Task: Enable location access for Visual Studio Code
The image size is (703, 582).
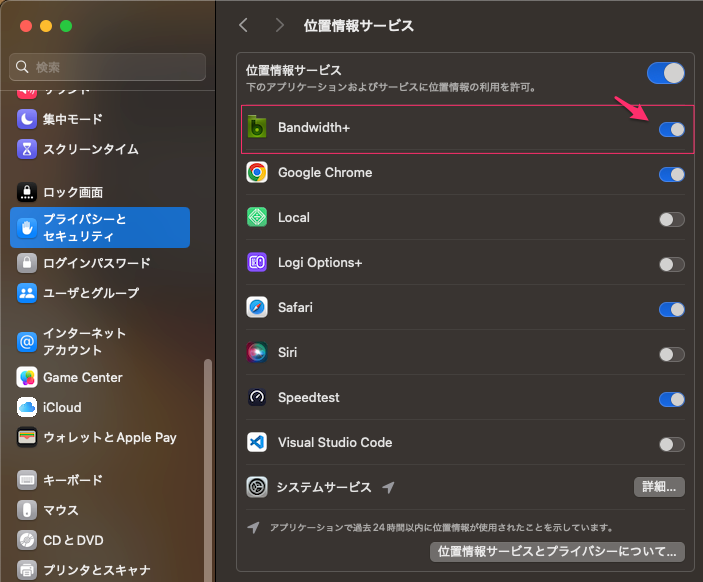Action: (671, 444)
